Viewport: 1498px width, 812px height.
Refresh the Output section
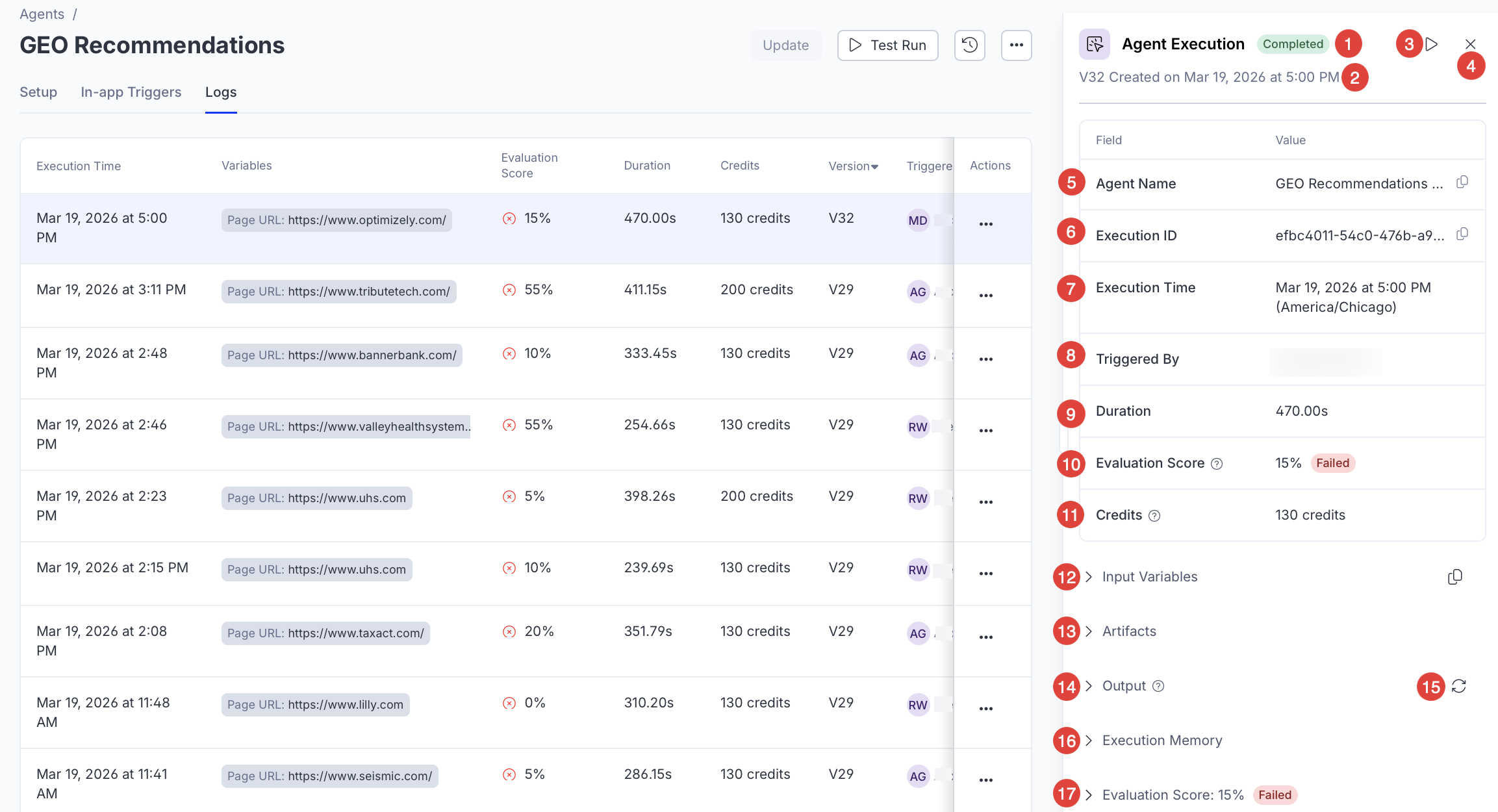(x=1459, y=686)
